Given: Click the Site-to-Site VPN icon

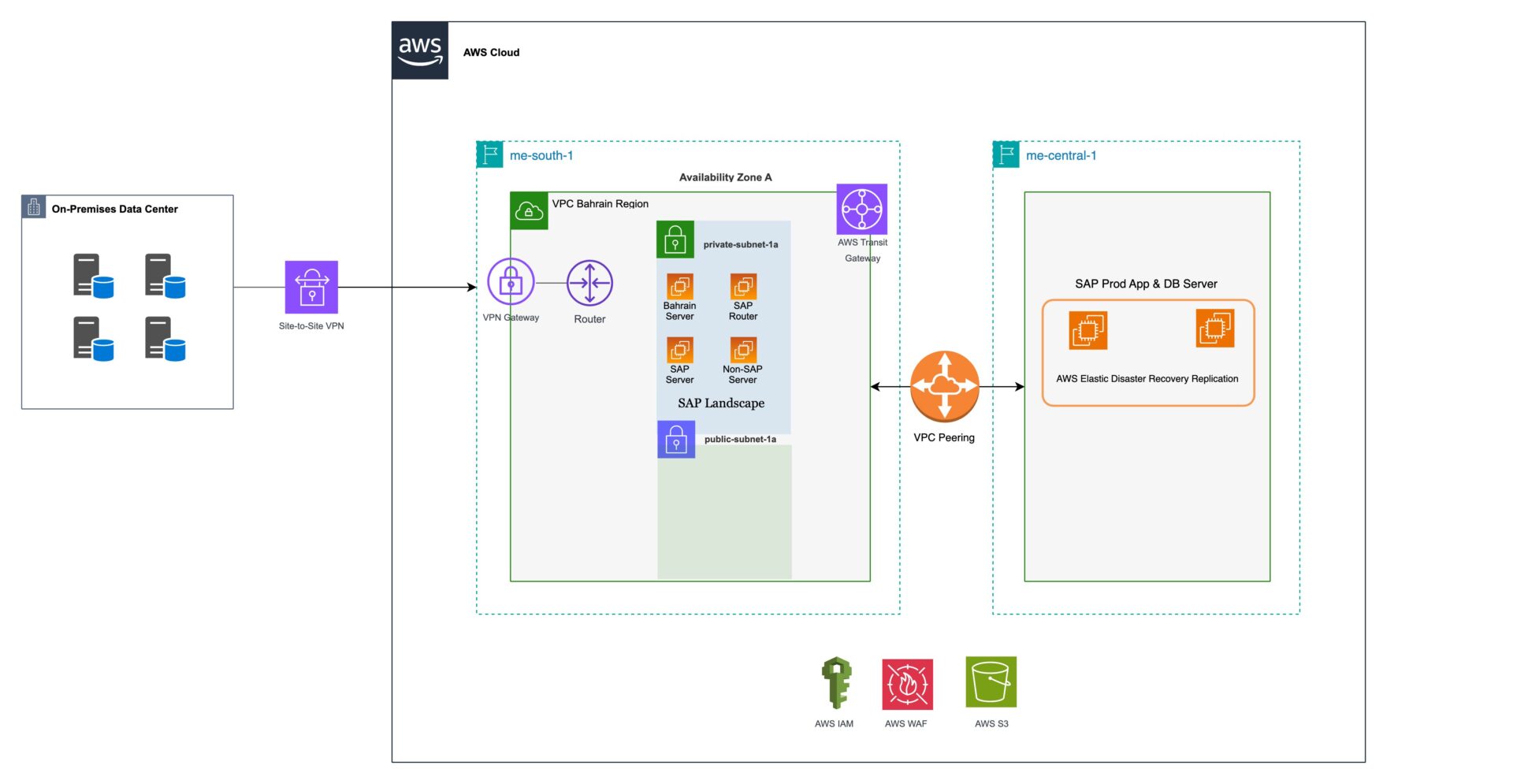Looking at the screenshot, I should (311, 287).
